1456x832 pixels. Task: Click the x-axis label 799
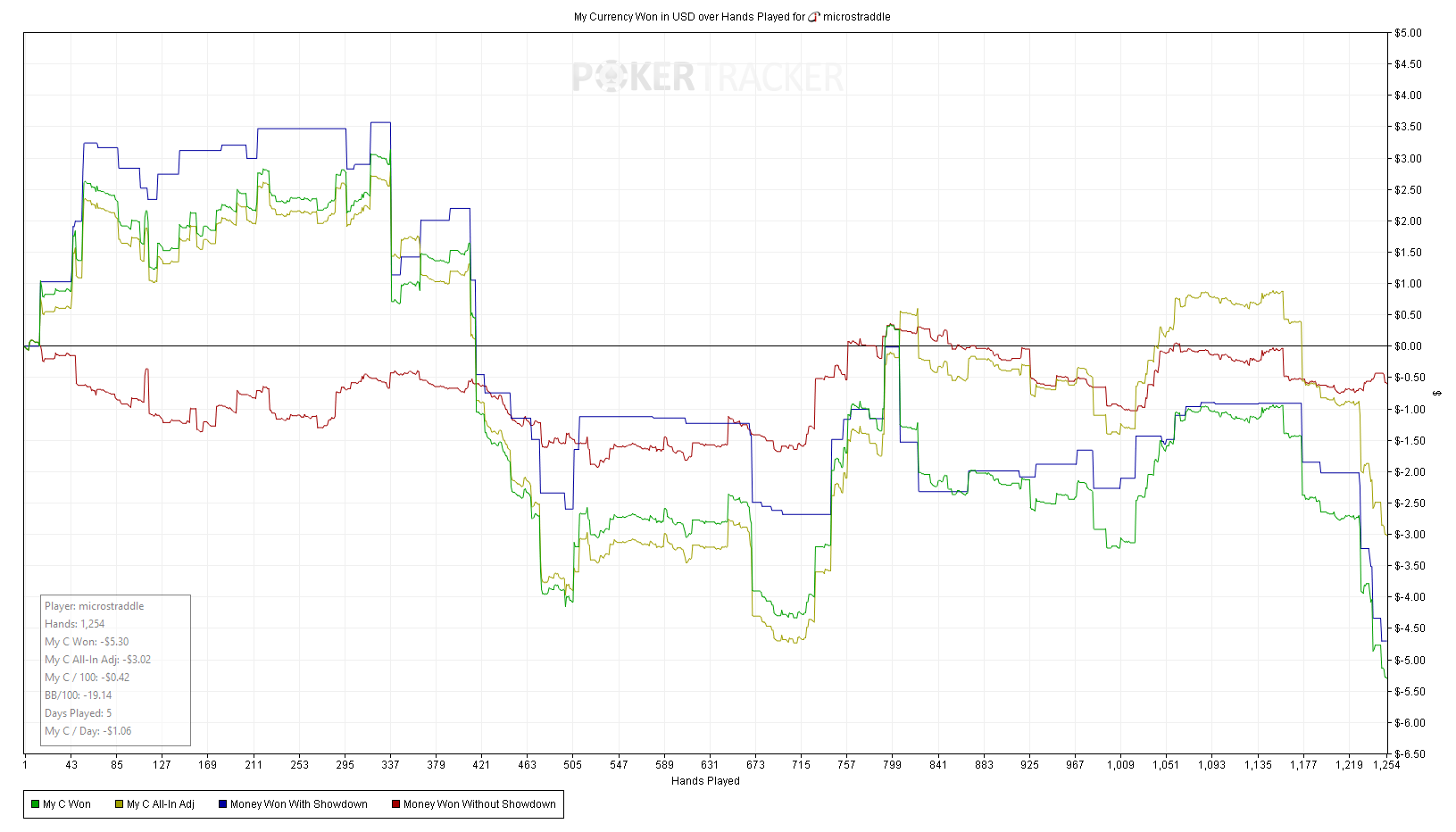[x=893, y=765]
